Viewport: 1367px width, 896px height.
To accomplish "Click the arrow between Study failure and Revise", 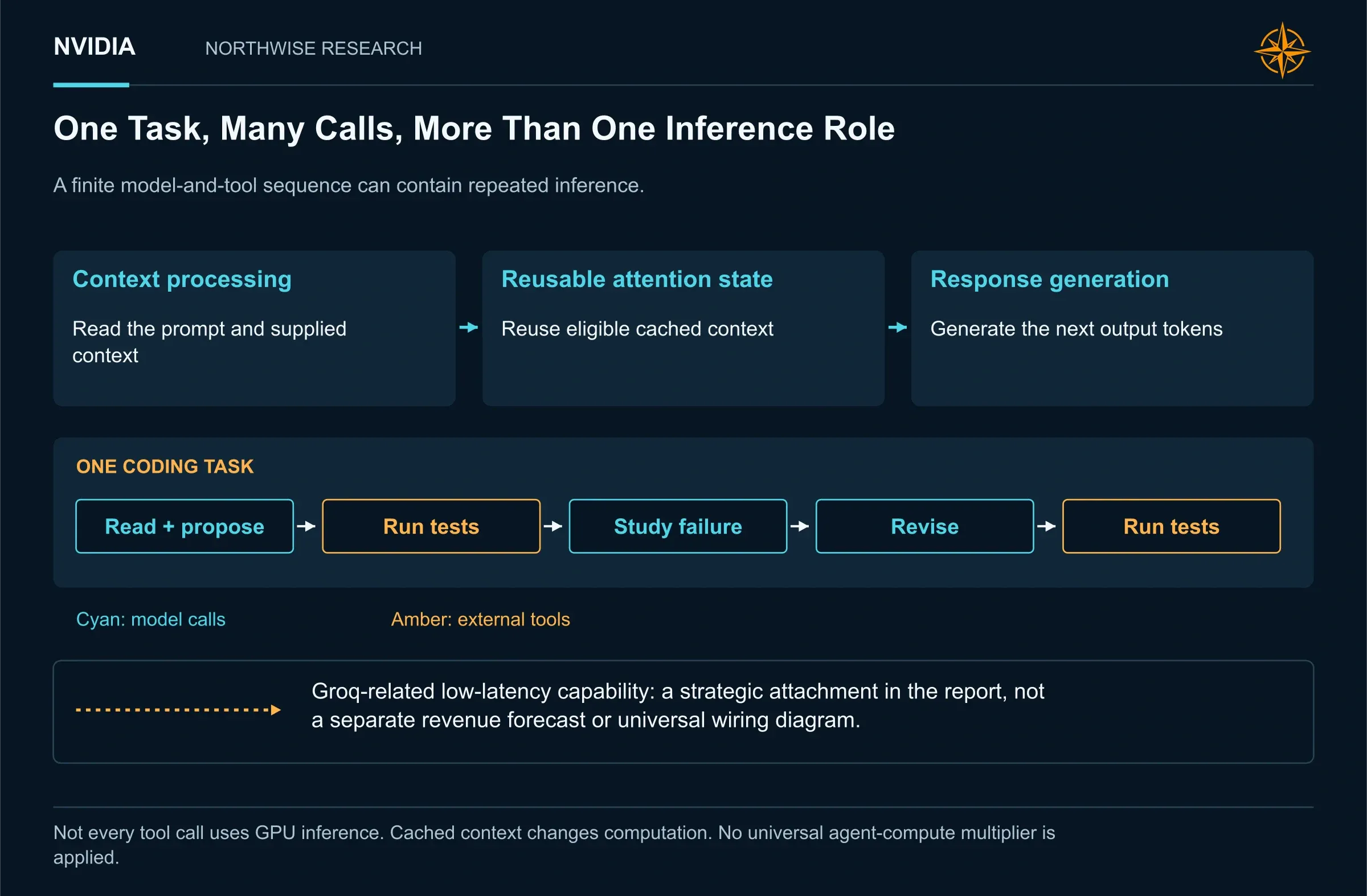I will (800, 526).
